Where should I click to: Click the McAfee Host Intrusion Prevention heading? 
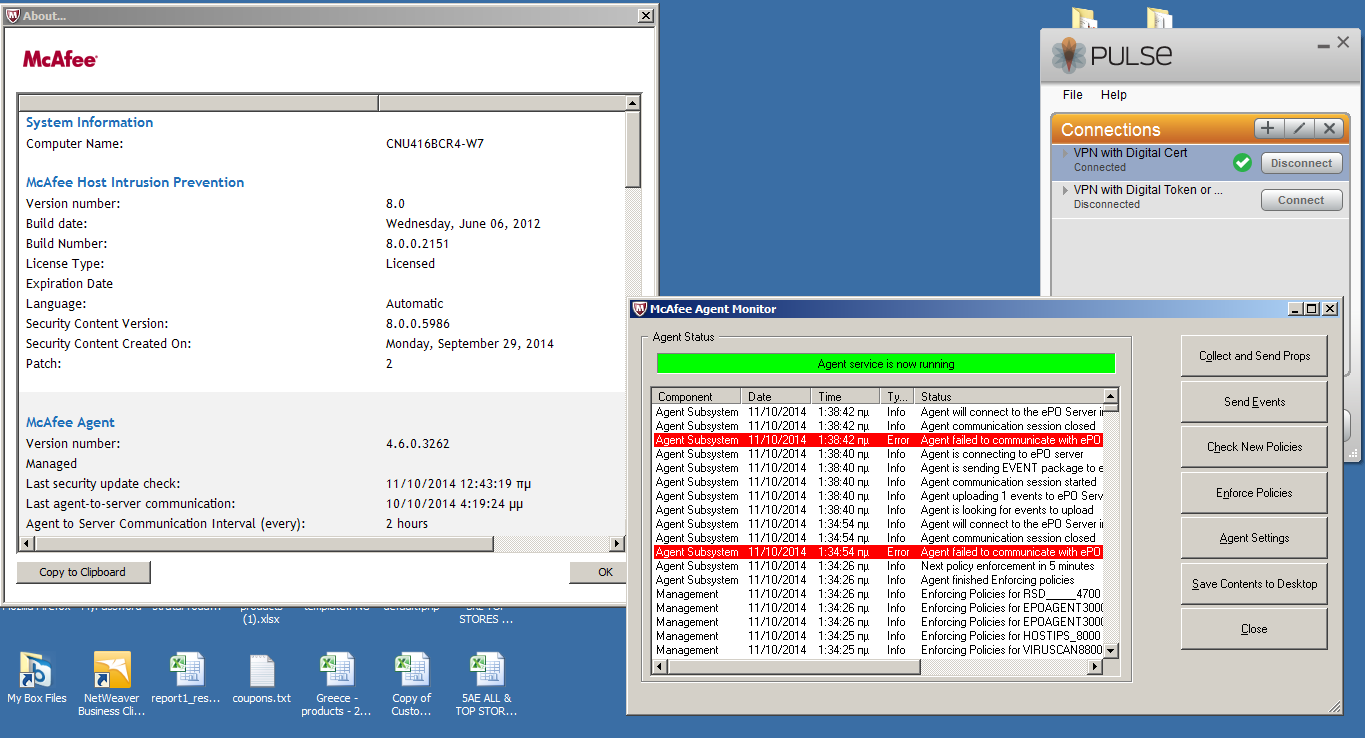[135, 182]
